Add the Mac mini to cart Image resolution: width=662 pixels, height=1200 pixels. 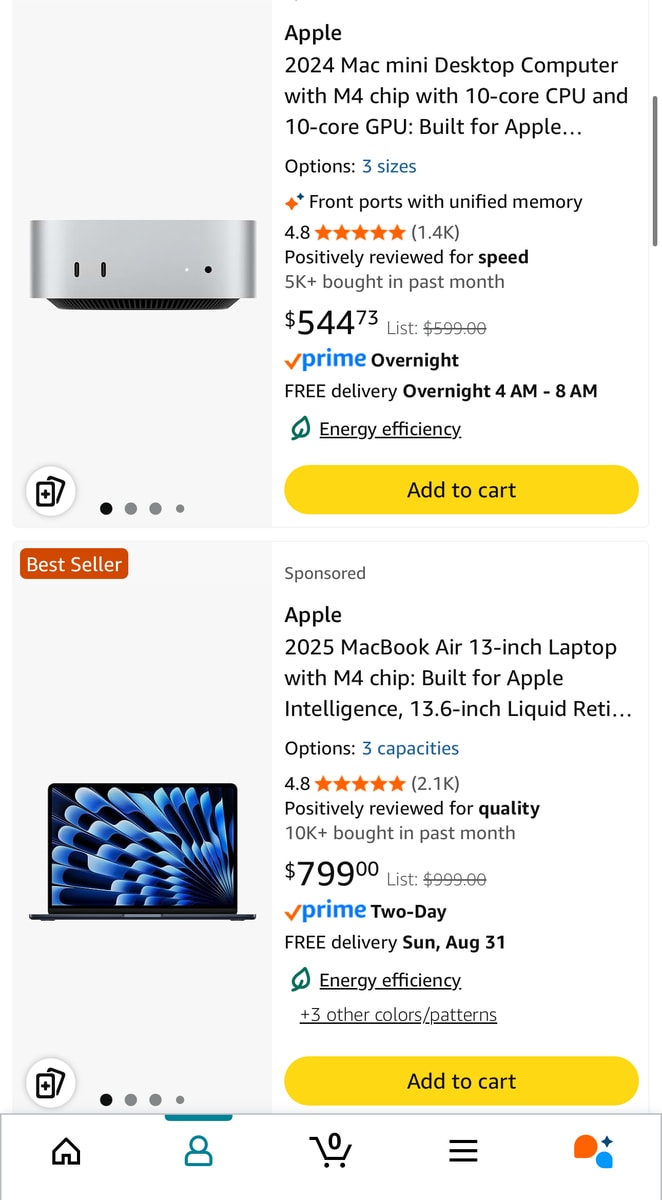point(461,490)
